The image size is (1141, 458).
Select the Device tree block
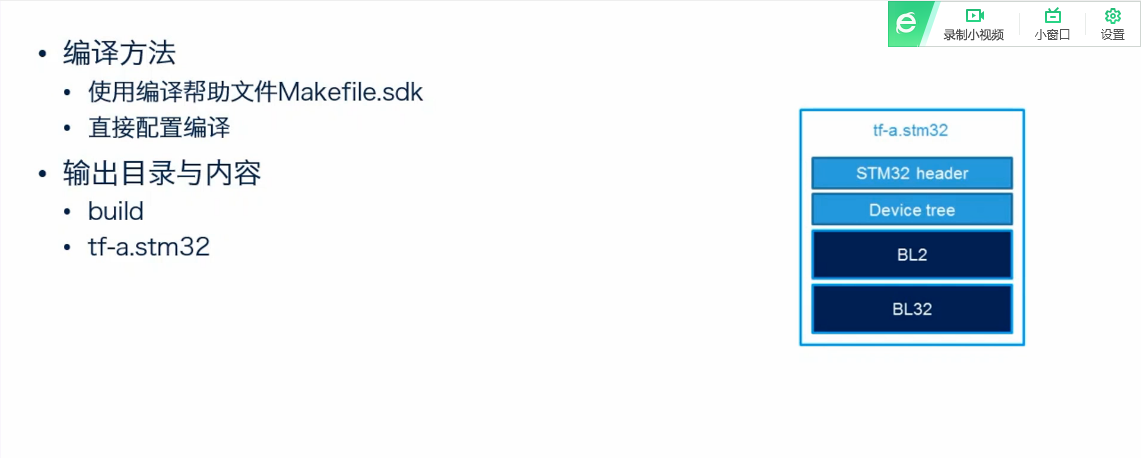point(912,210)
